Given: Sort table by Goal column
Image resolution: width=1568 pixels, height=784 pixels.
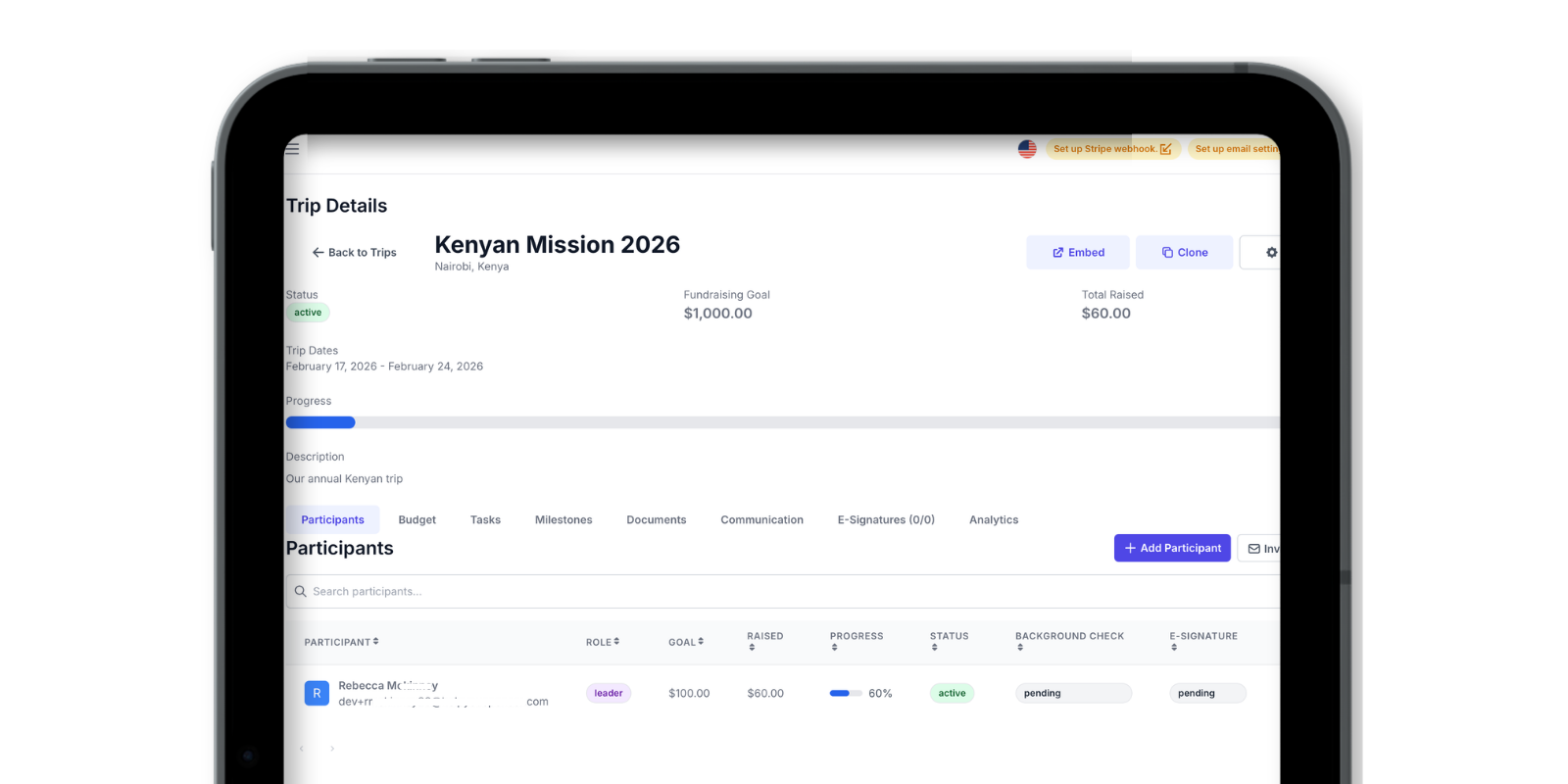Looking at the screenshot, I should point(686,643).
